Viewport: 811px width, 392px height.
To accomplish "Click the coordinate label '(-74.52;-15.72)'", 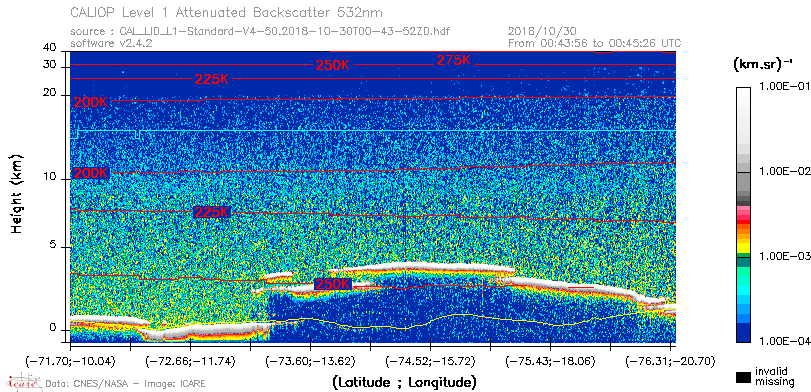I will click(x=431, y=361).
